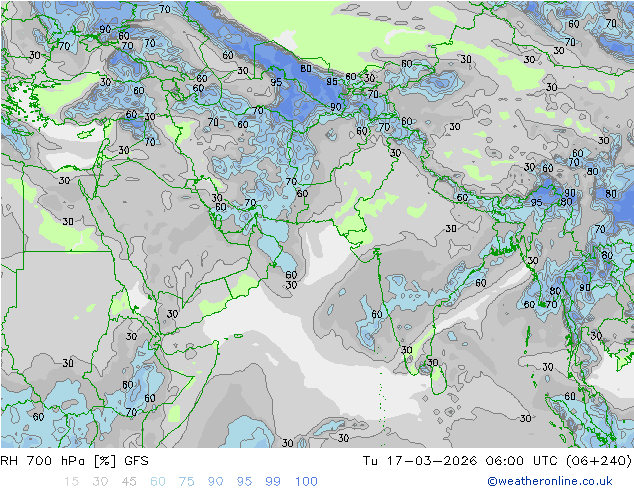Click the 90 value in the bottom legend

coord(215,482)
